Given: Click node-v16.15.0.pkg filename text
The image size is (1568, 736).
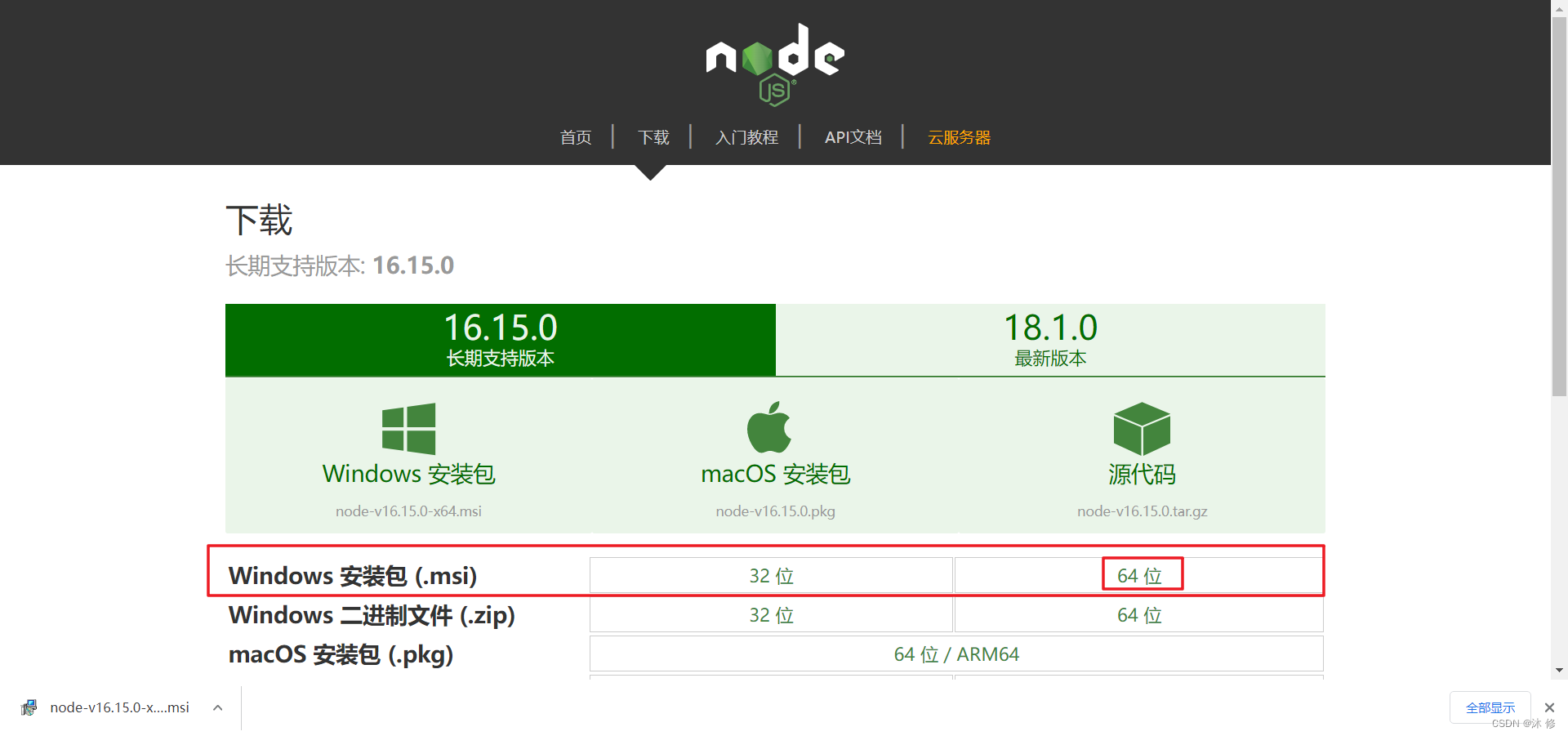Looking at the screenshot, I should (775, 511).
